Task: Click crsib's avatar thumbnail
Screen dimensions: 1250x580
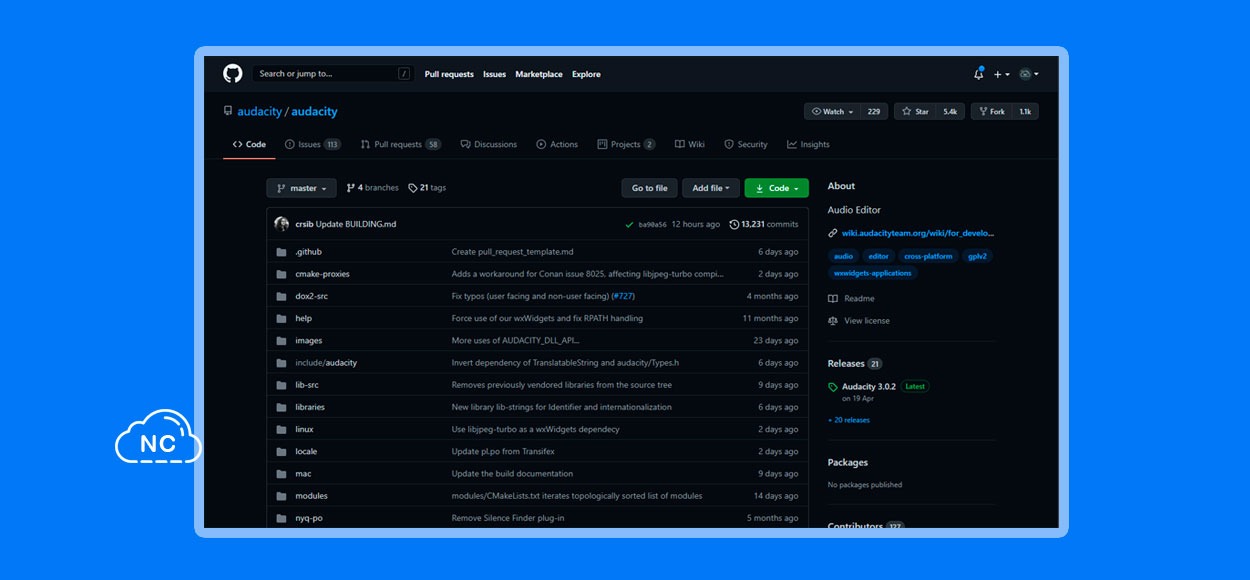Action: 281,224
